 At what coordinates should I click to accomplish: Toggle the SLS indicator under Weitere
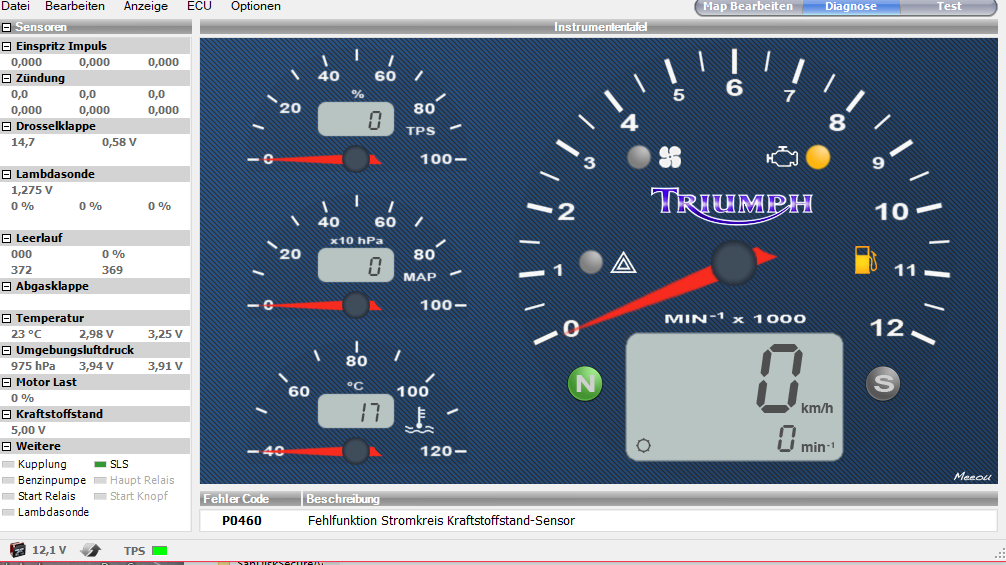[x=99, y=464]
